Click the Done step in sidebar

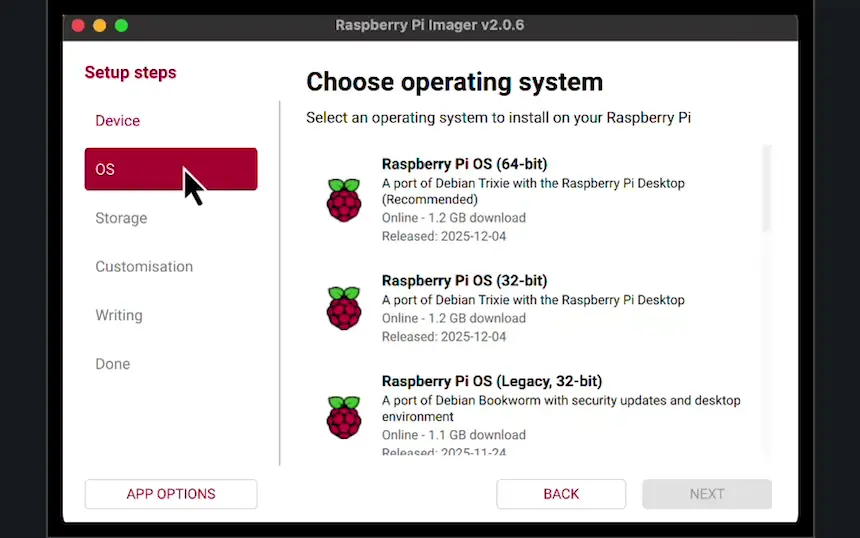click(113, 364)
